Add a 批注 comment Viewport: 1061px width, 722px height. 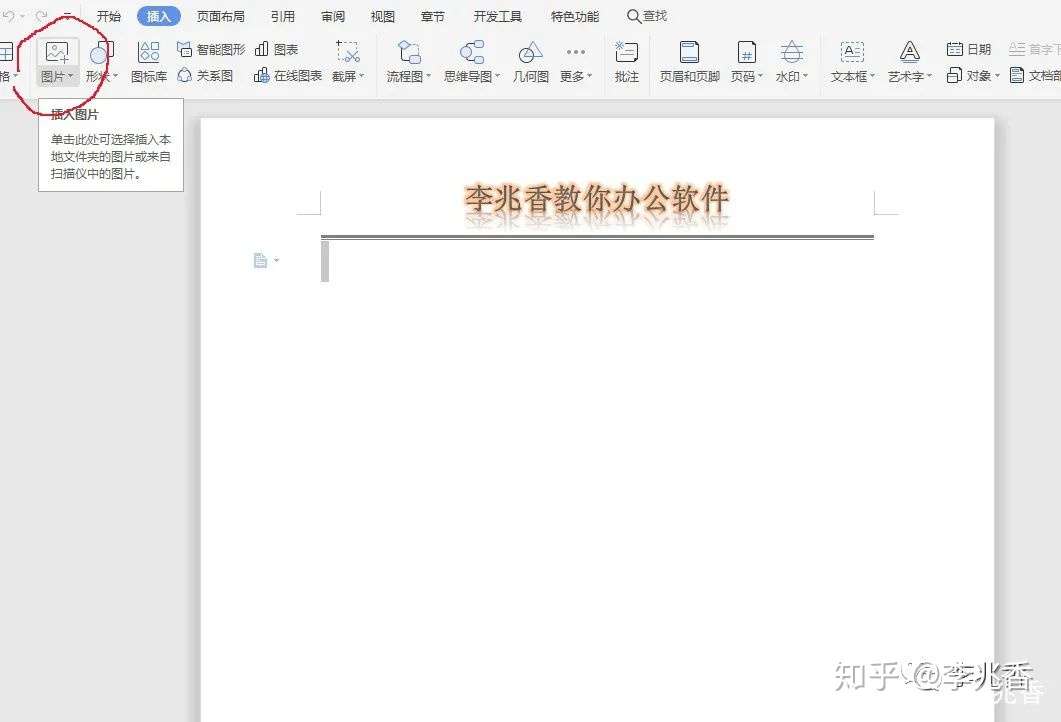626,60
